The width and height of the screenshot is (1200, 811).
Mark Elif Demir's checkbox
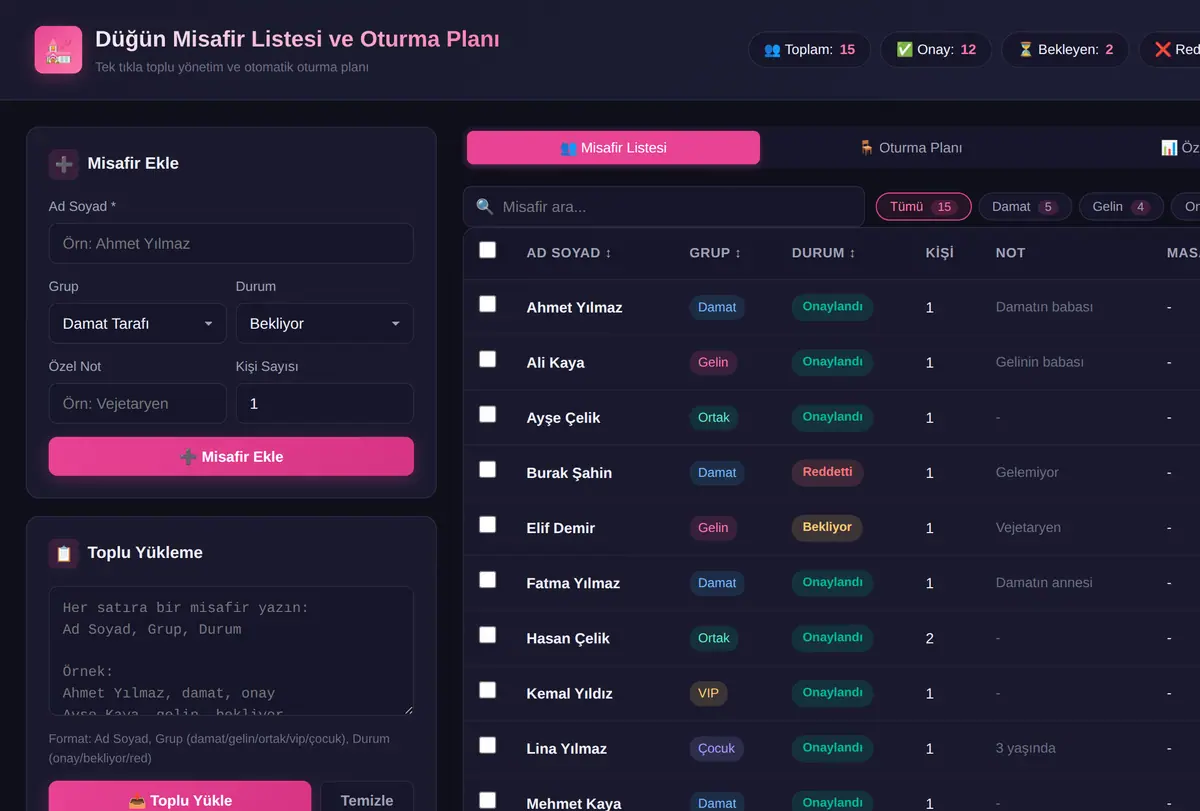tap(487, 524)
